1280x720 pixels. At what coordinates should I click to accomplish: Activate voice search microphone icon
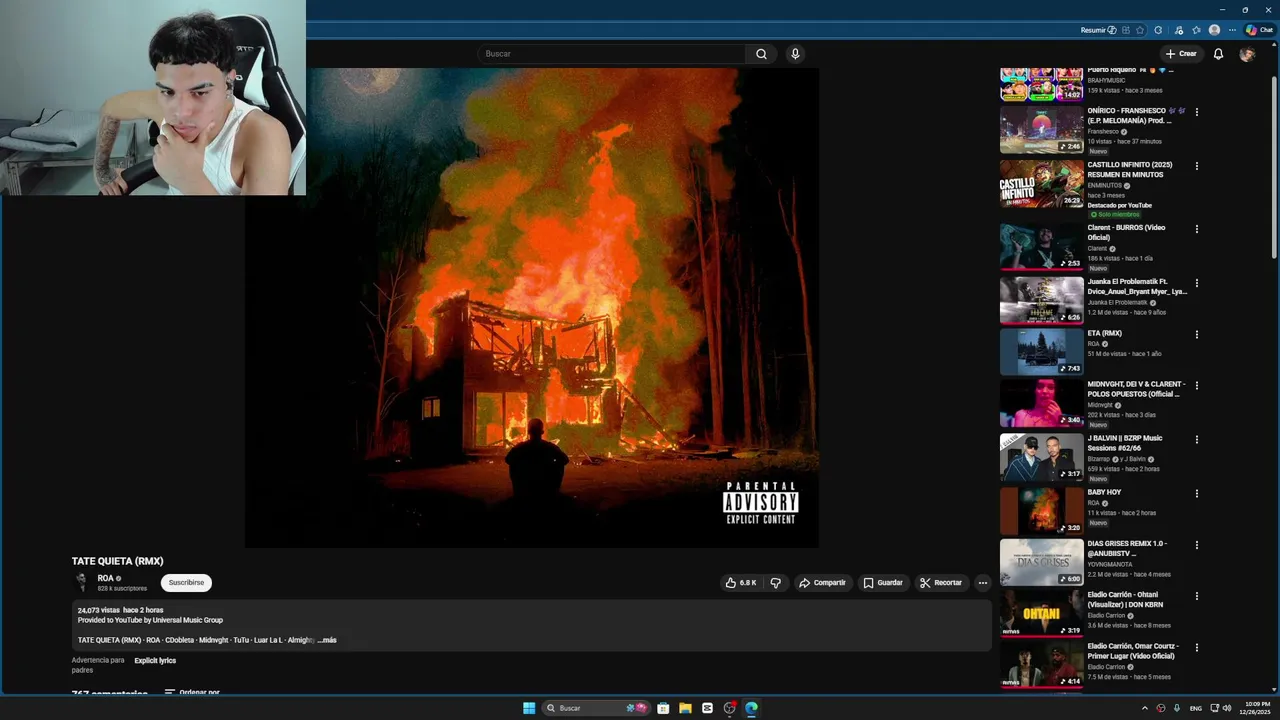click(x=795, y=54)
